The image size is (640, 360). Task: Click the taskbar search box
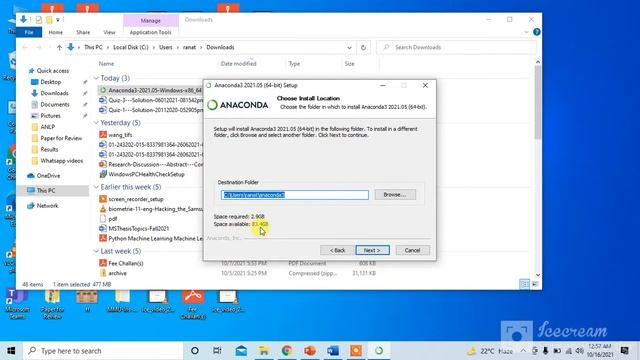click(x=103, y=351)
